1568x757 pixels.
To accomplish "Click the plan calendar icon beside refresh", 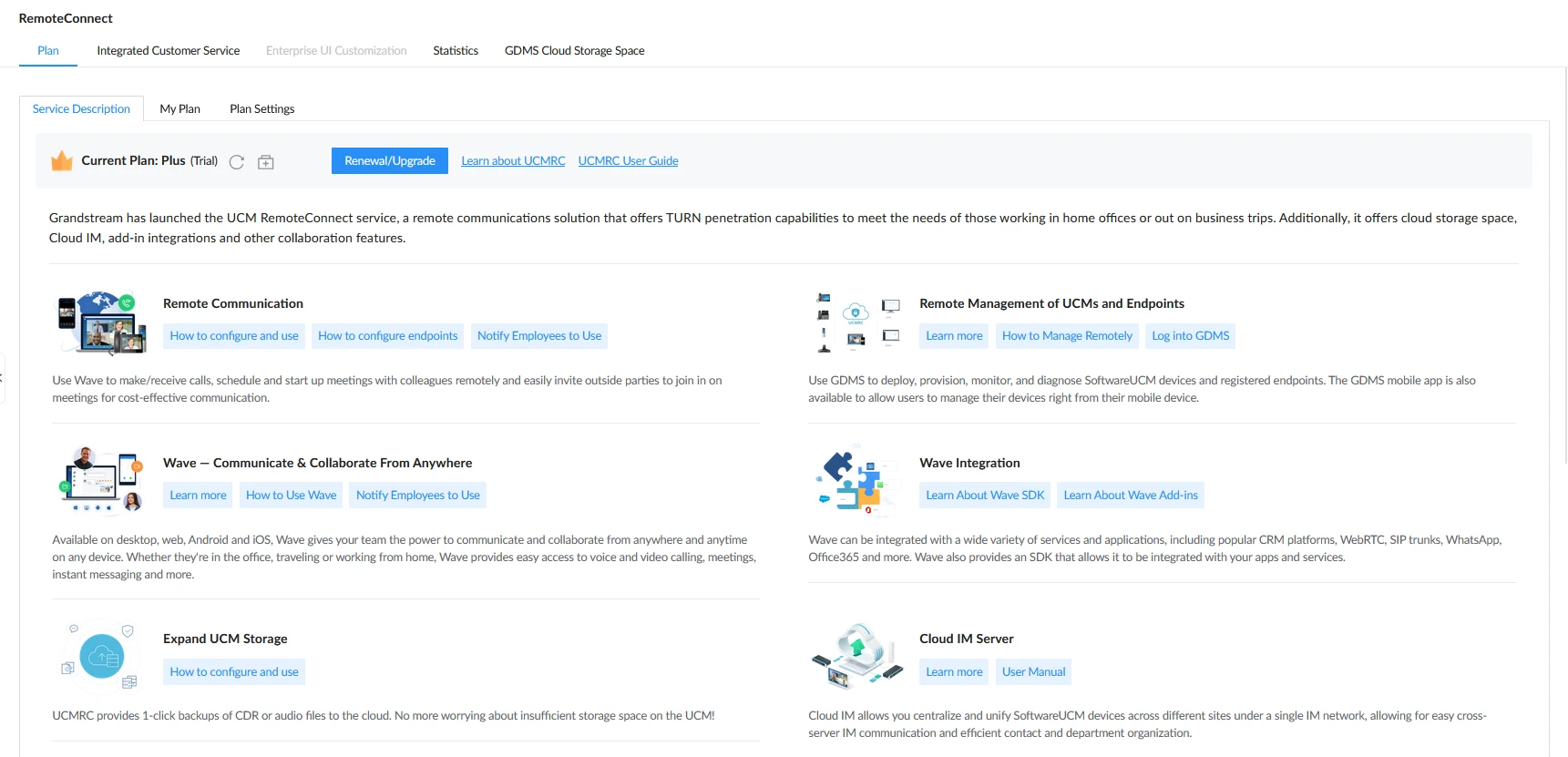I will (266, 162).
